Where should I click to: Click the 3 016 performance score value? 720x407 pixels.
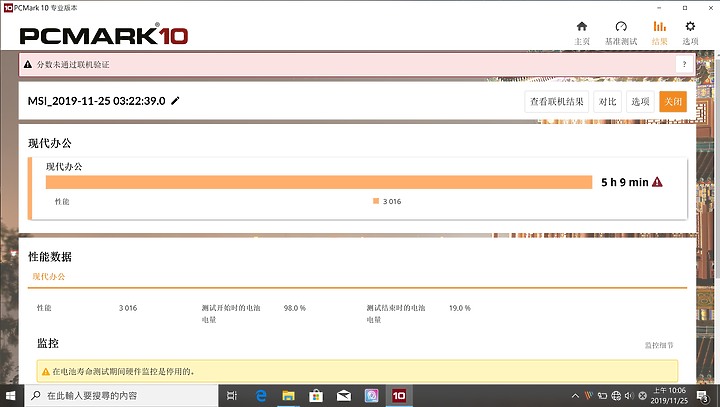point(128,308)
